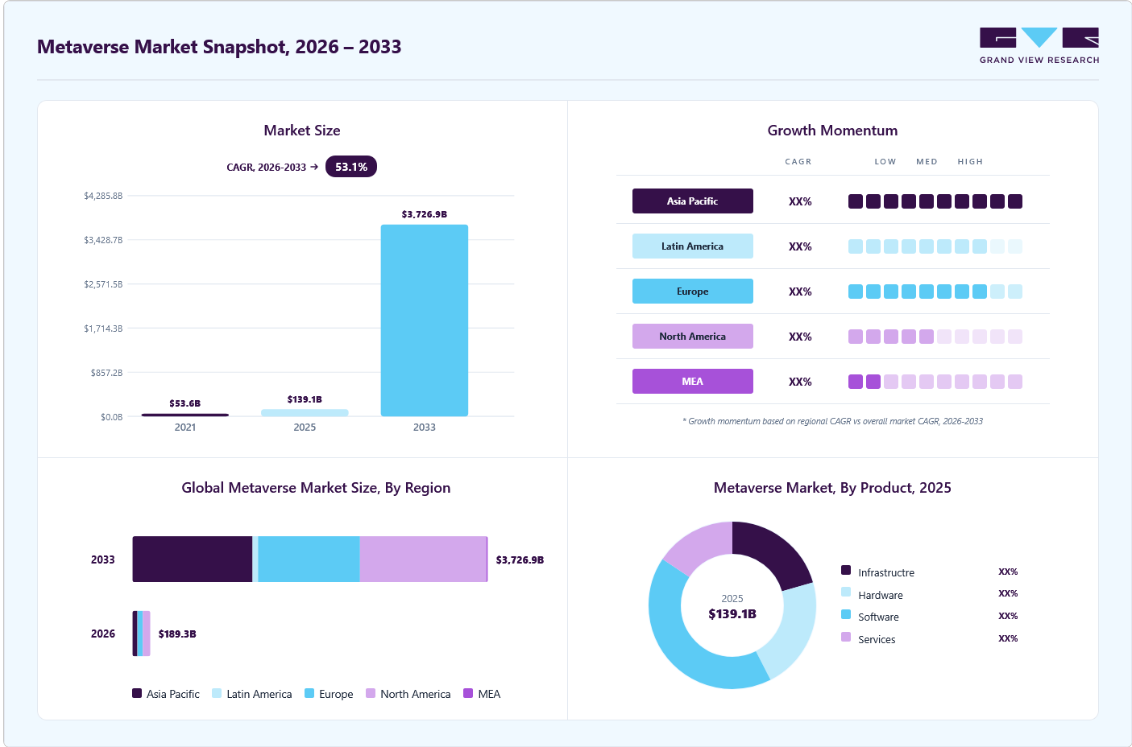Select the Asia Pacific region label button

[692, 201]
